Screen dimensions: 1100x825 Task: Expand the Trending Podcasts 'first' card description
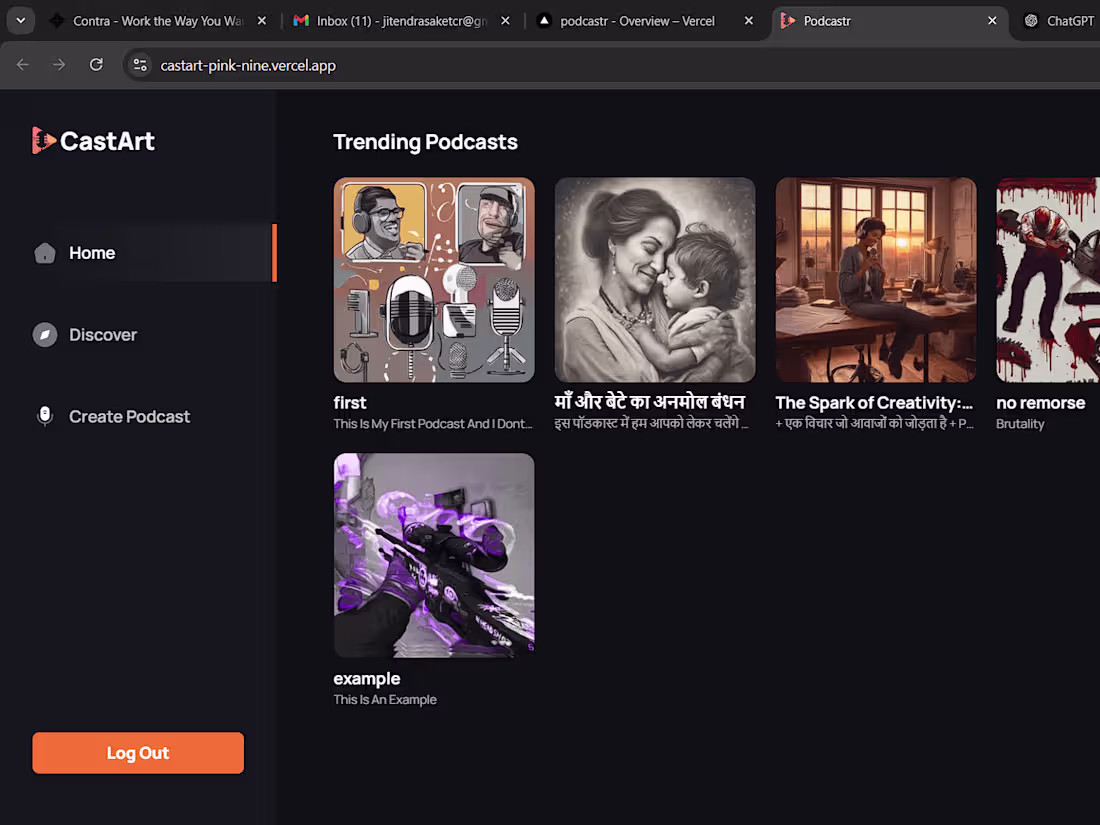pos(433,423)
